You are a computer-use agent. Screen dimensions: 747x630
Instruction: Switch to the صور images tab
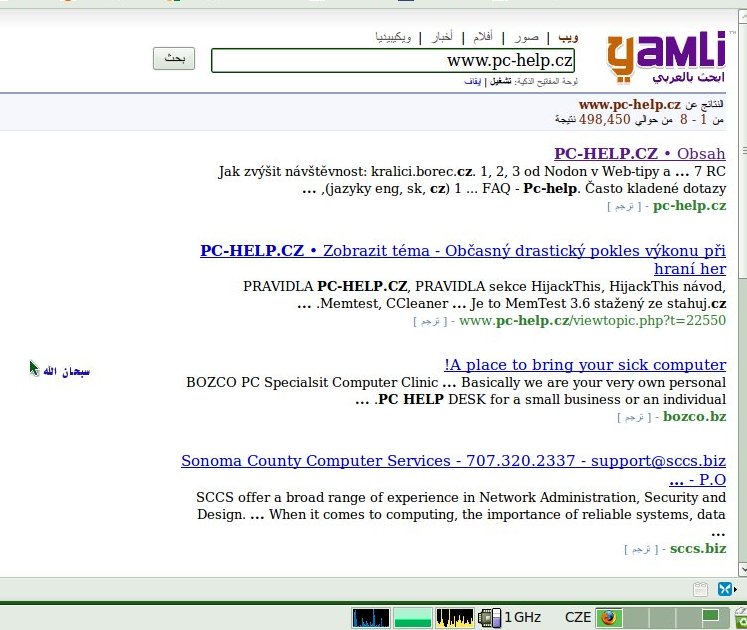(x=526, y=37)
